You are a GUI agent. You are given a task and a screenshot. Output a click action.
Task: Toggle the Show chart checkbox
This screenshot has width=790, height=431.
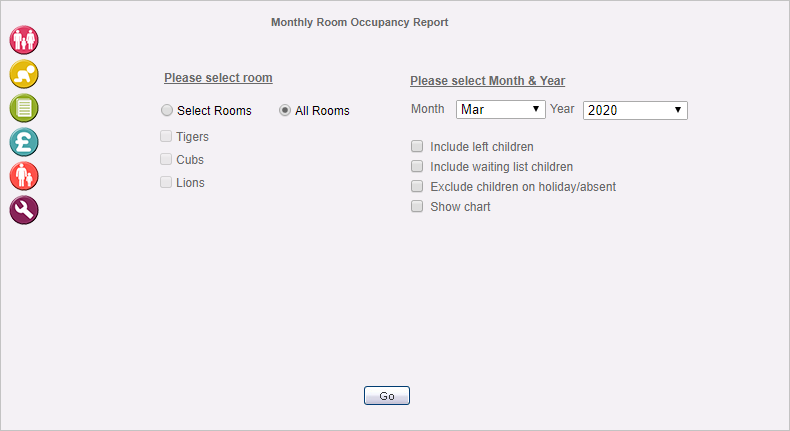(417, 206)
